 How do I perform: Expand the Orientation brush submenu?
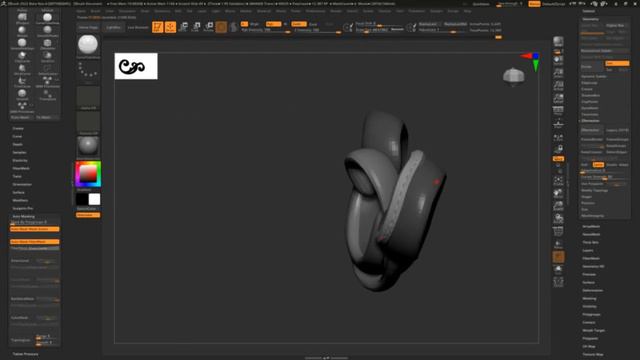pos(22,184)
